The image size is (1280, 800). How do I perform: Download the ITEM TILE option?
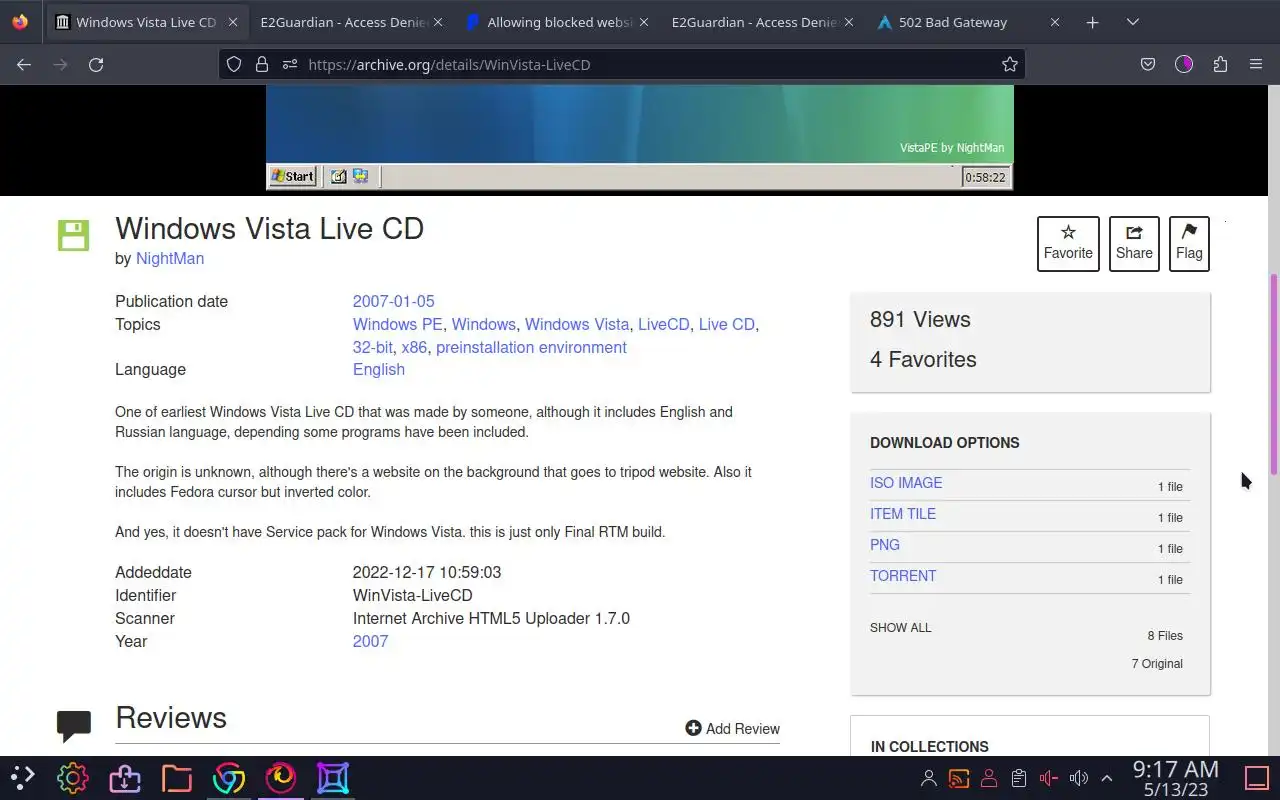903,514
